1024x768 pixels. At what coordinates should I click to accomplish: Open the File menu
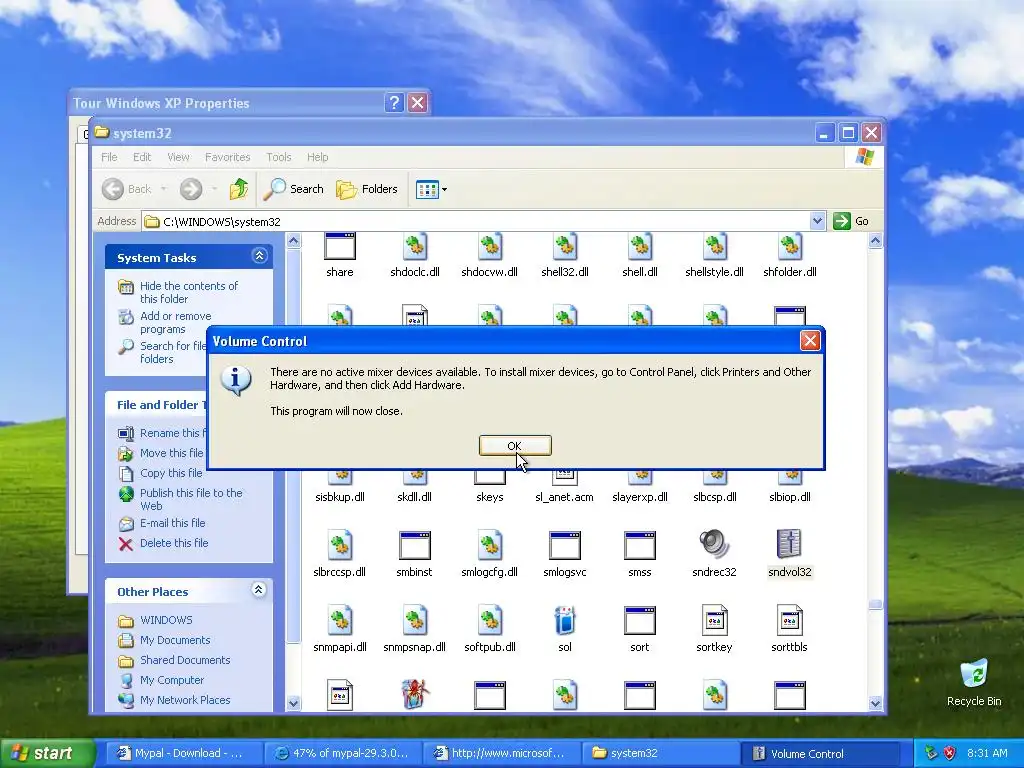[x=109, y=157]
